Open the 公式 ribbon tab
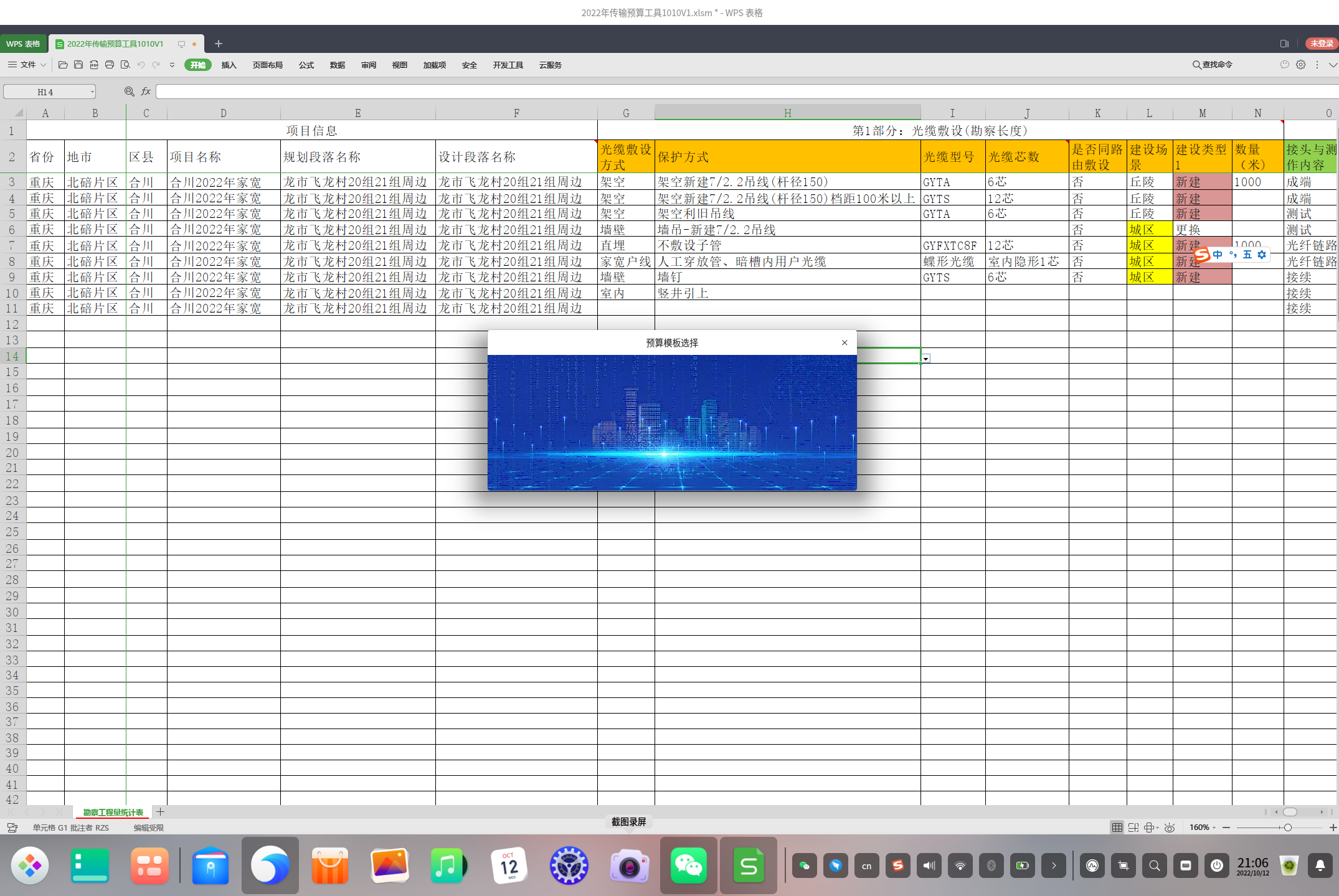Viewport: 1339px width, 896px height. click(306, 65)
